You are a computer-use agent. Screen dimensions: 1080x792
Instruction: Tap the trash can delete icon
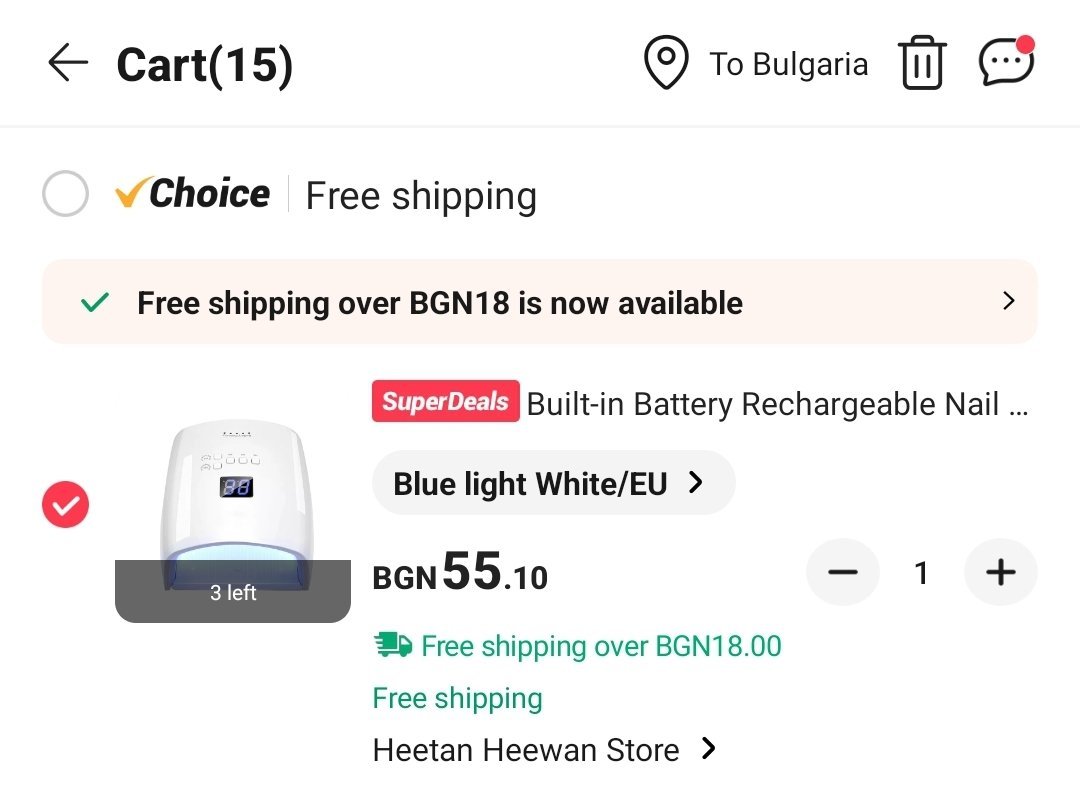(x=922, y=64)
